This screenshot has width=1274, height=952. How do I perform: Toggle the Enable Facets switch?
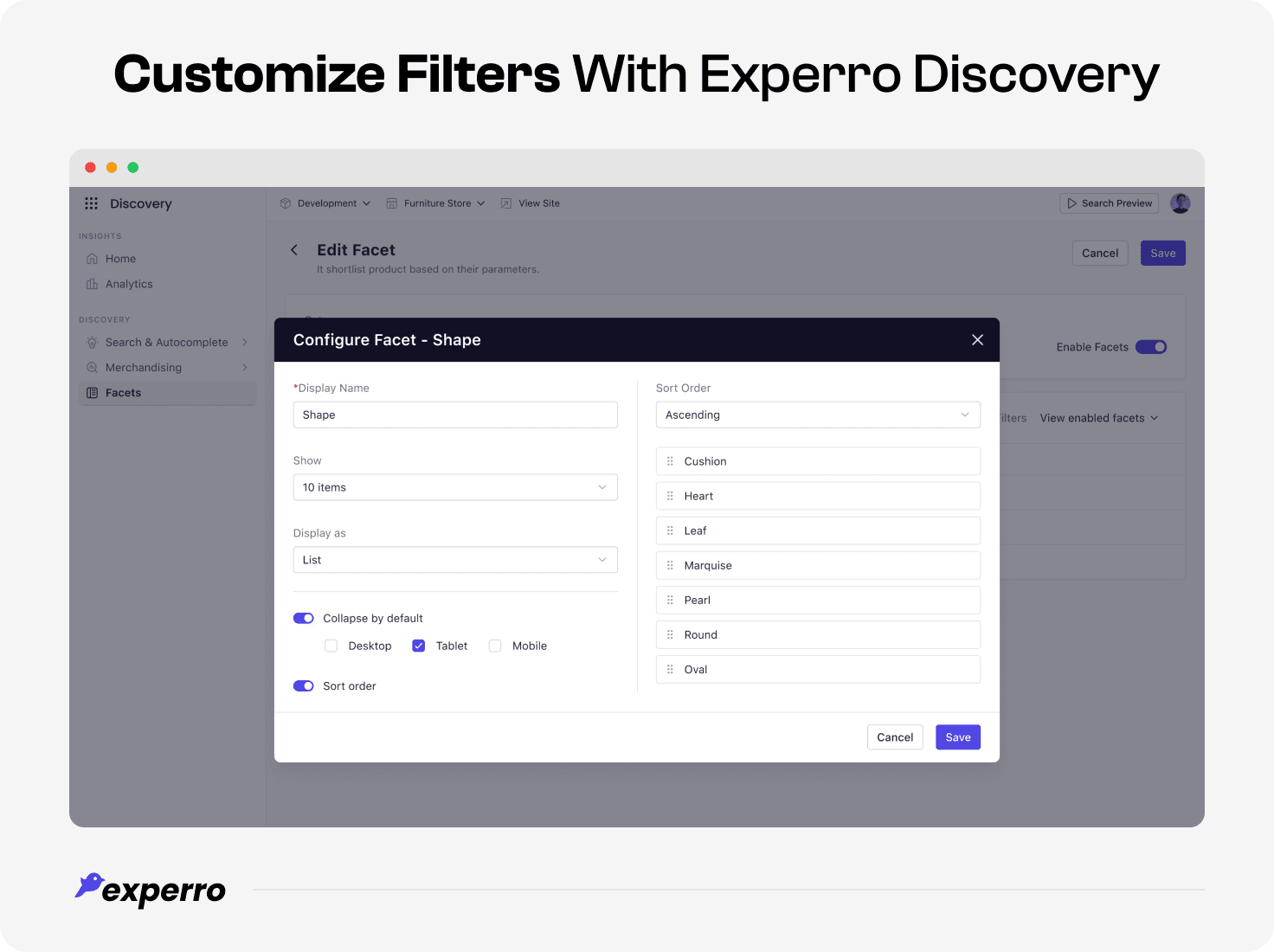[x=1151, y=347]
